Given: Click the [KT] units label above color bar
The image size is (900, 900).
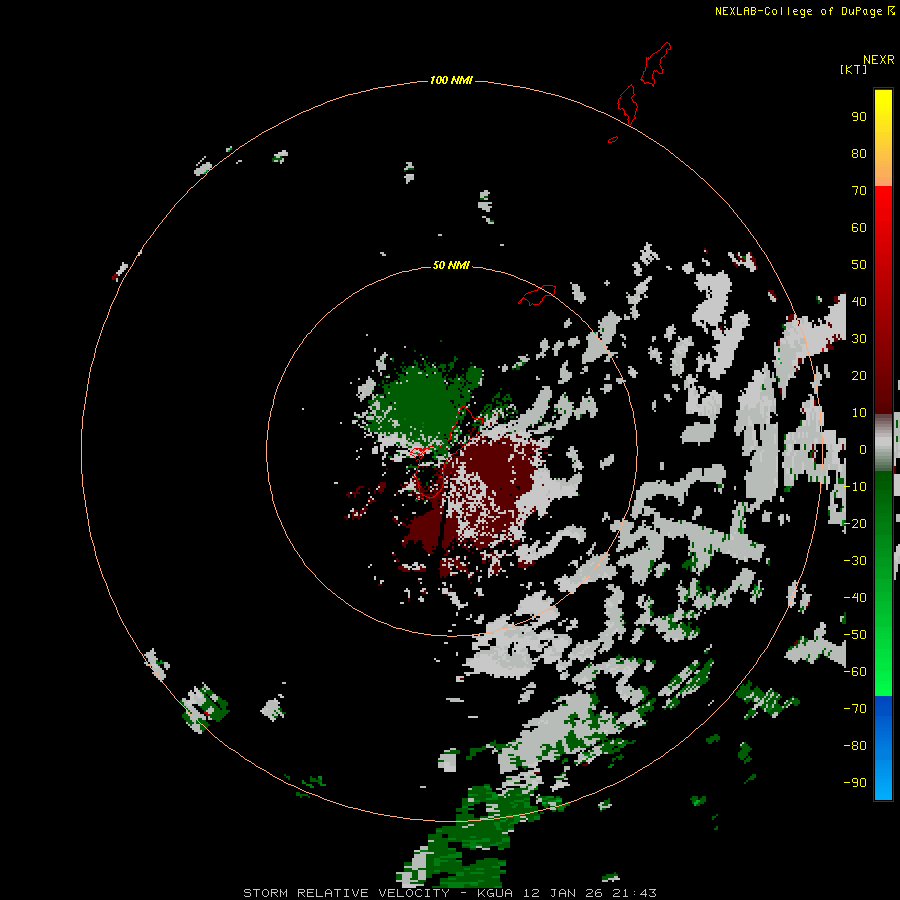Looking at the screenshot, I should click(852, 69).
